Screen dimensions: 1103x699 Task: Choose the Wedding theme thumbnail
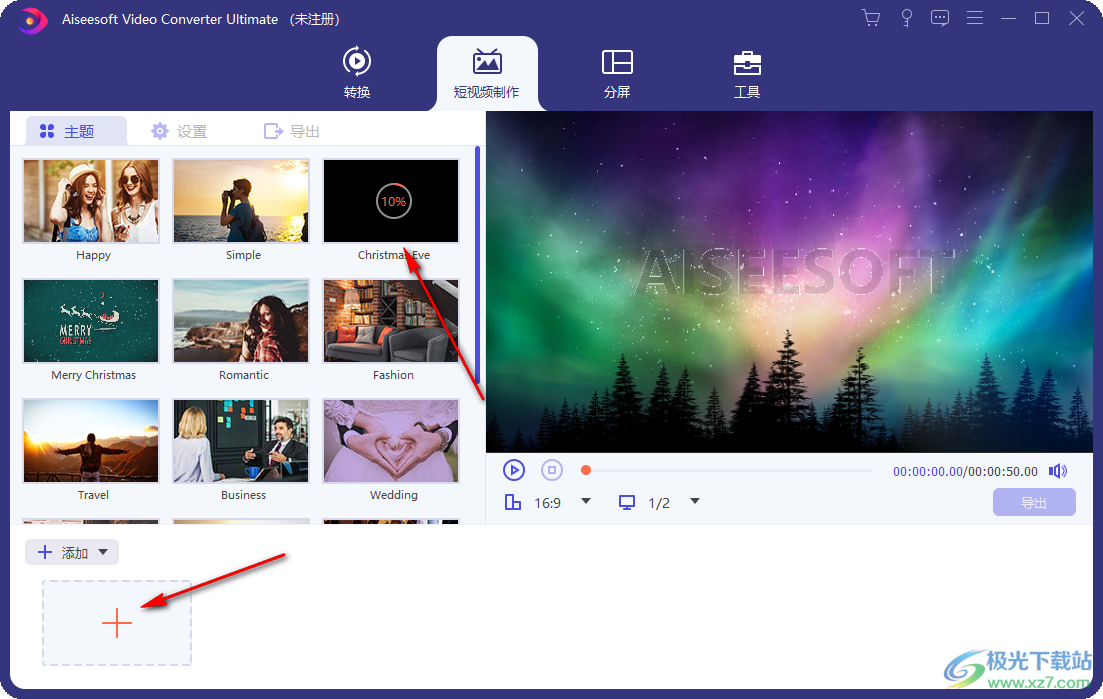[x=391, y=441]
